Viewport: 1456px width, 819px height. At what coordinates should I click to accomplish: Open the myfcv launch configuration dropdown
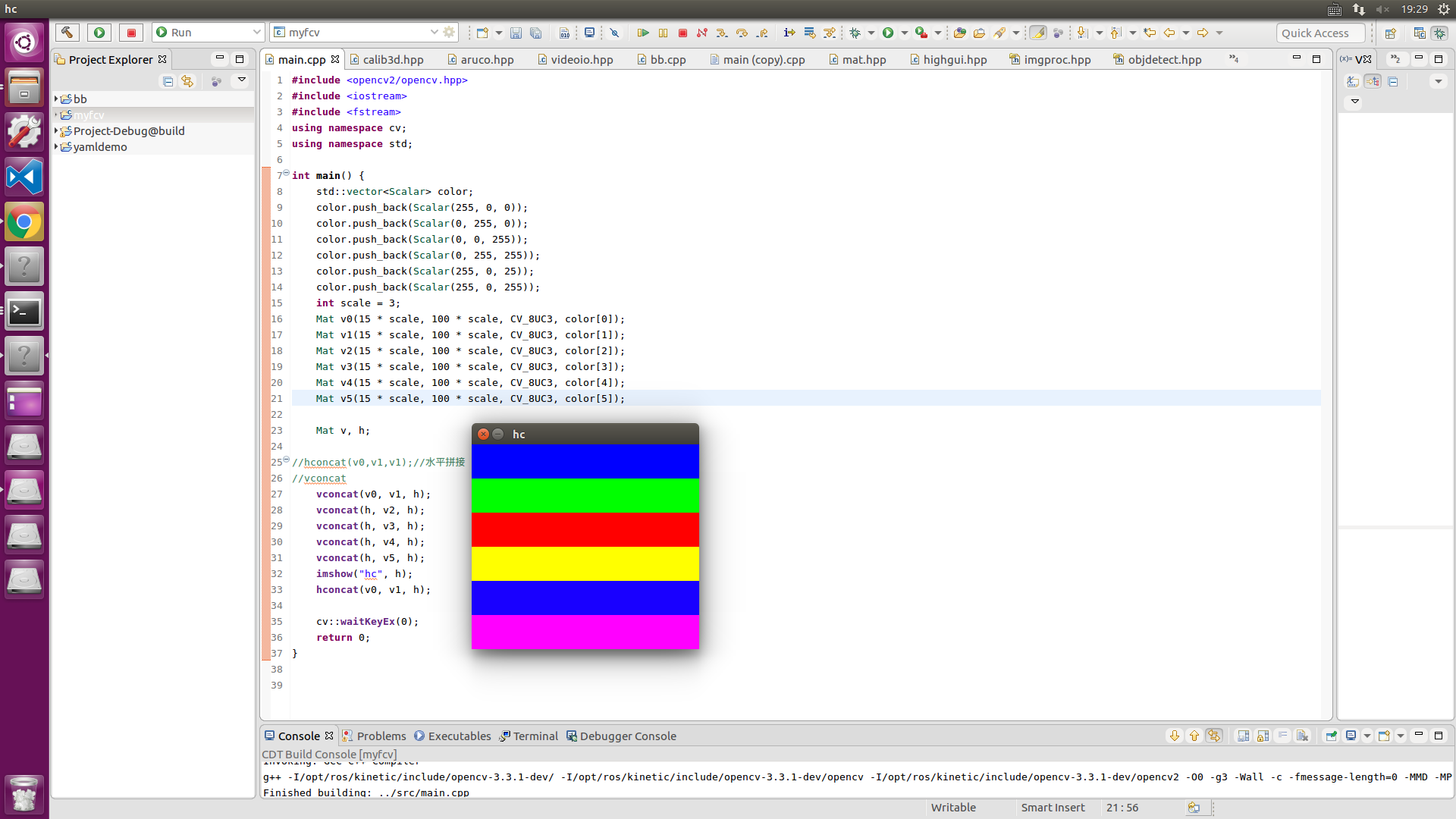coord(434,33)
